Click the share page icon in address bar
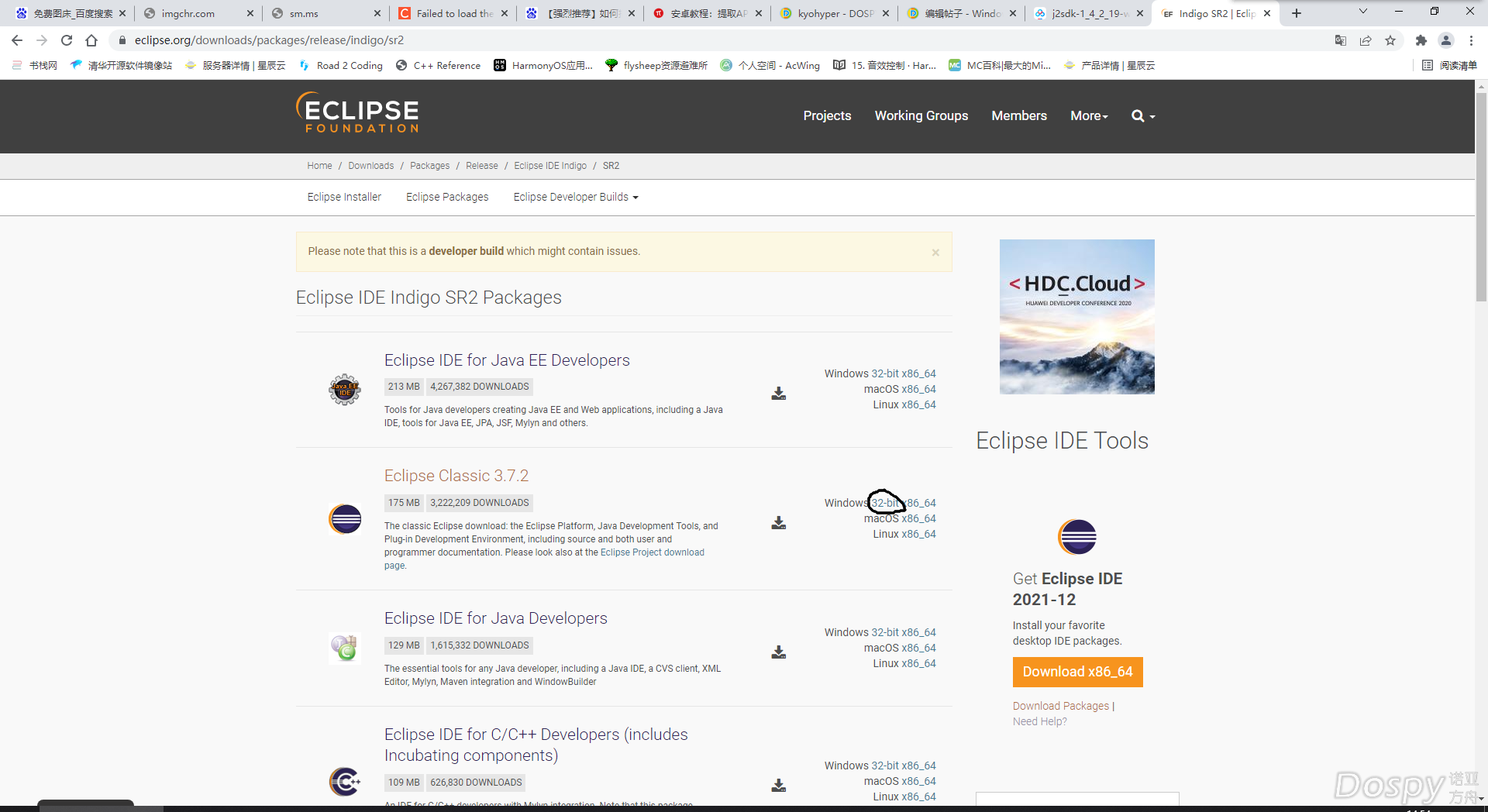Image resolution: width=1488 pixels, height=812 pixels. click(1366, 40)
